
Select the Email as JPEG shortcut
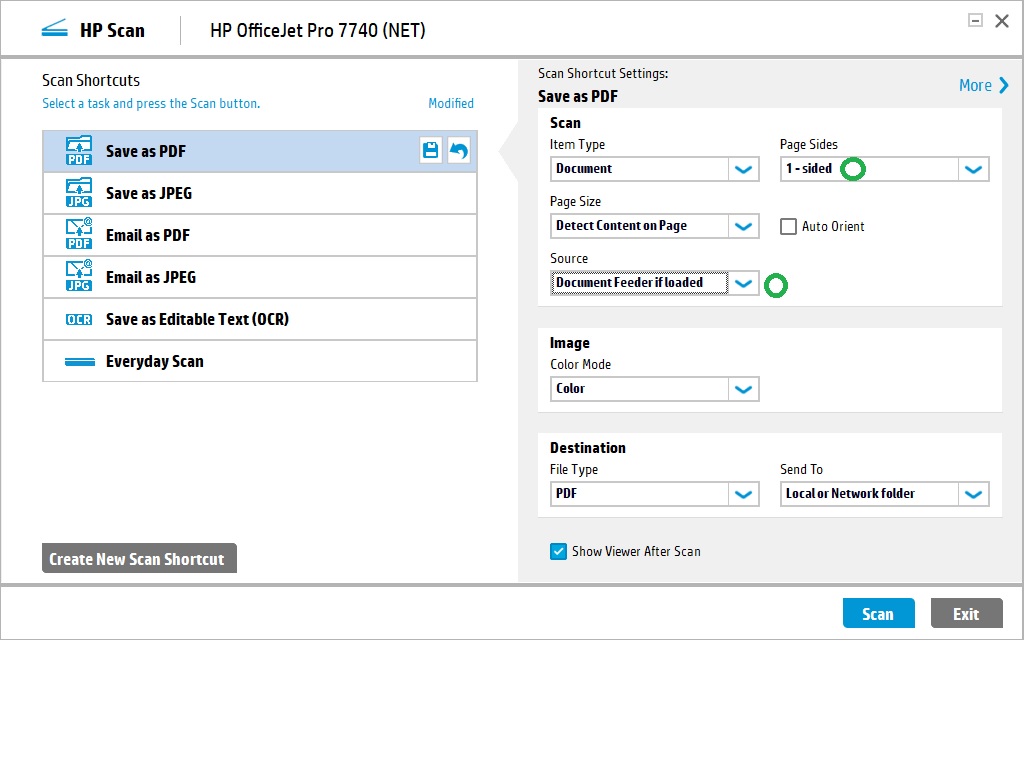[259, 277]
